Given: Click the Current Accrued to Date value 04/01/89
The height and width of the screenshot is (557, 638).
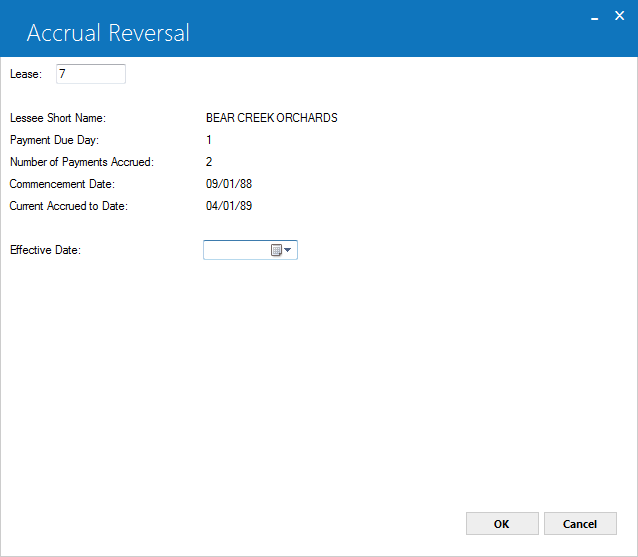Looking at the screenshot, I should [229, 206].
